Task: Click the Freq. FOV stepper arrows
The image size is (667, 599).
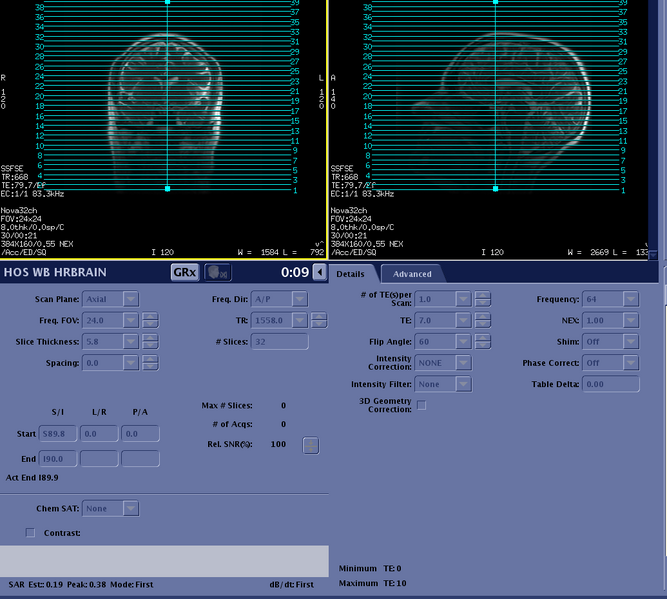Action: 150,320
